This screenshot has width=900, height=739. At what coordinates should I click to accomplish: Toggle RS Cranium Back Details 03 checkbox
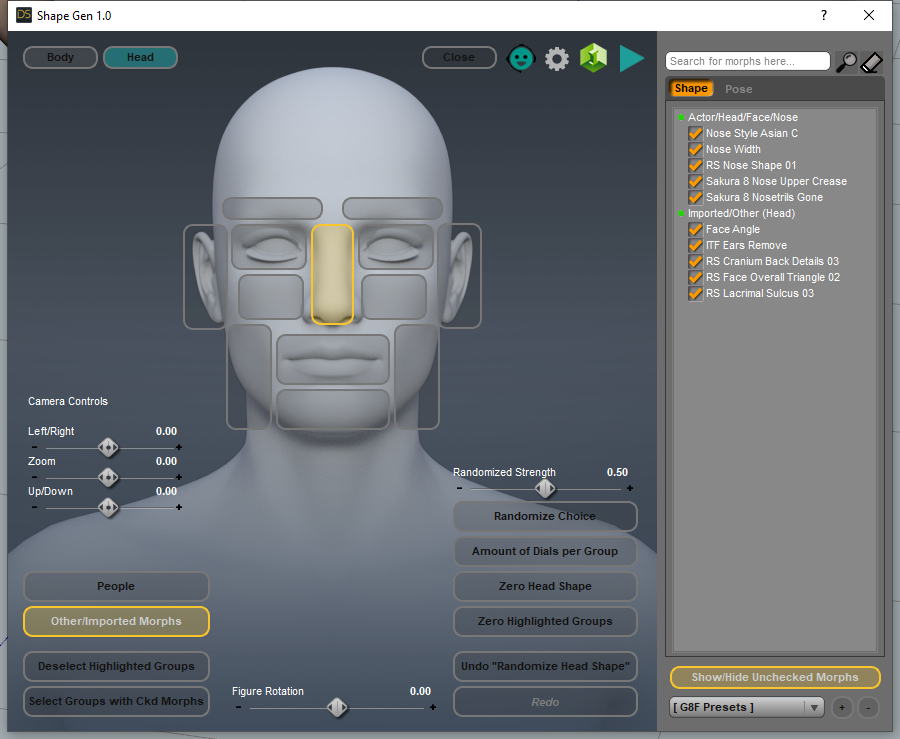695,262
